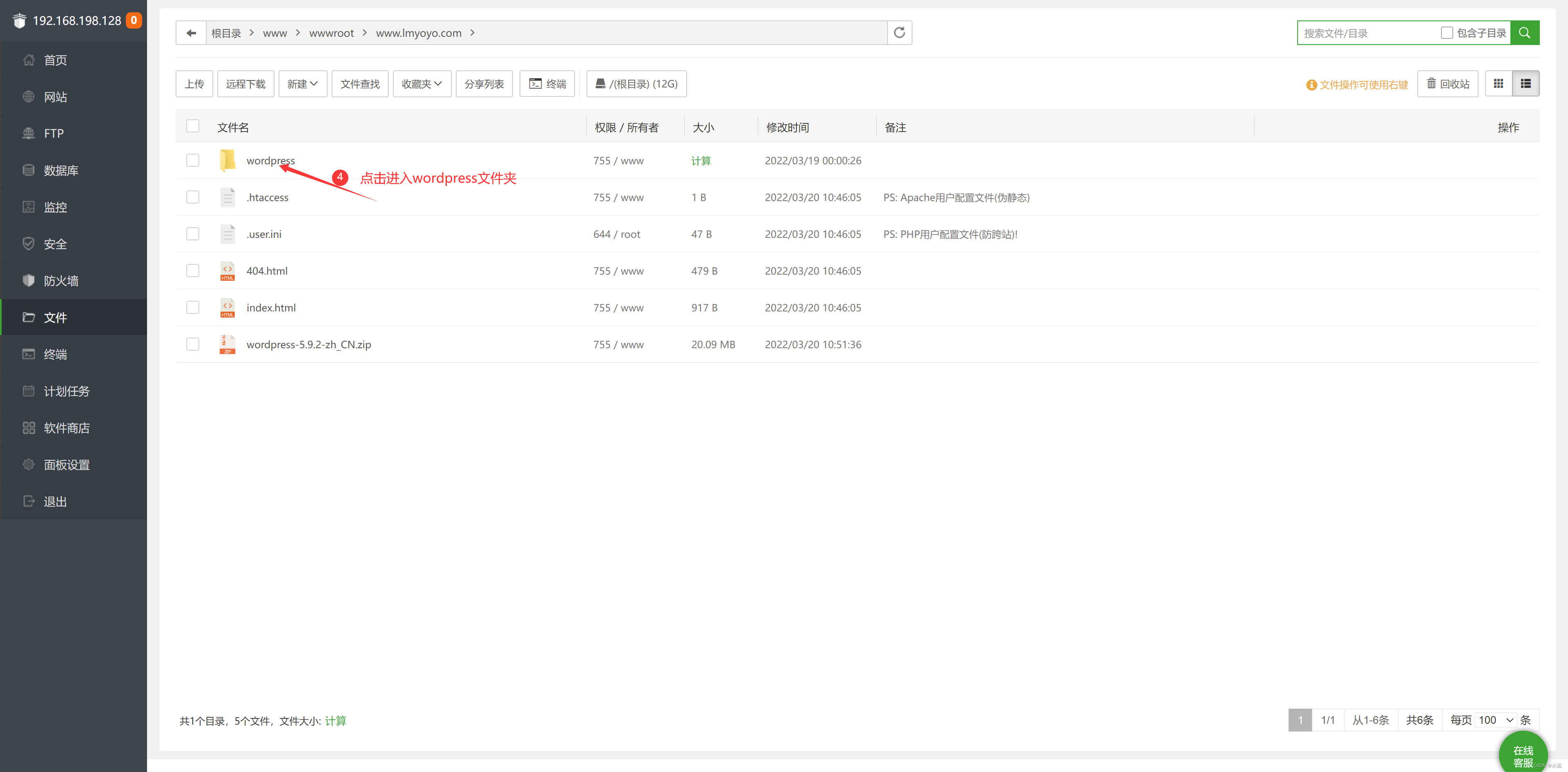Click 退出 to log out
Screen dimensions: 1568x772
pyautogui.click(x=74, y=502)
